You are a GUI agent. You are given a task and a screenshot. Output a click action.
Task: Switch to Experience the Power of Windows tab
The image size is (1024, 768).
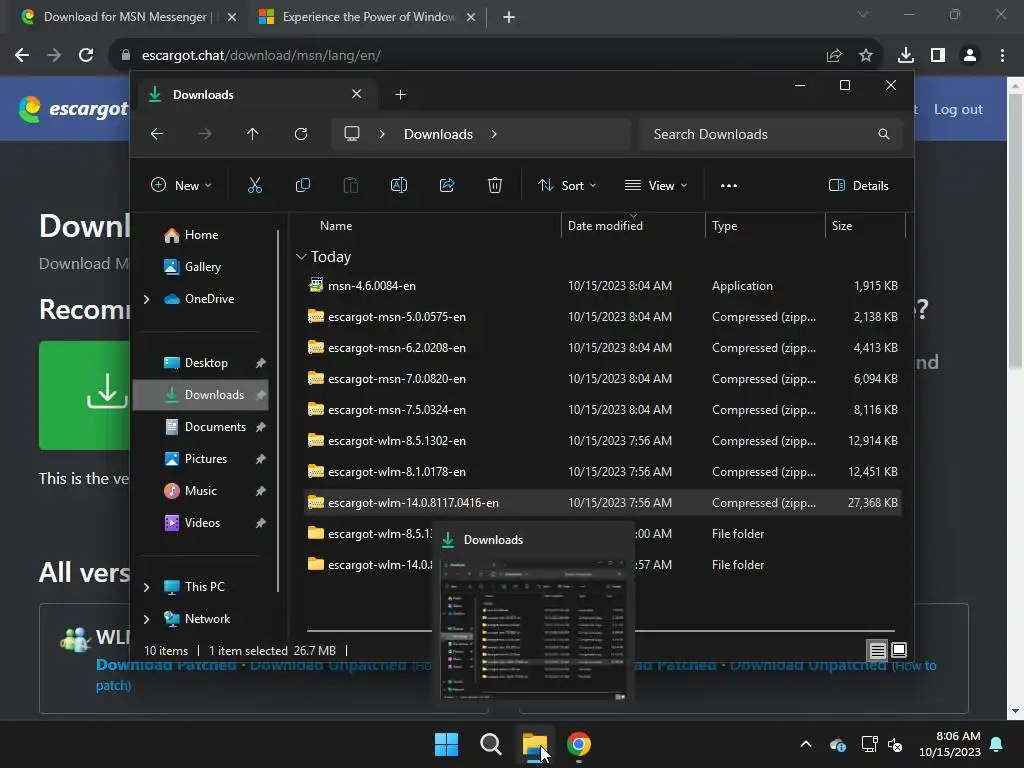pos(368,17)
